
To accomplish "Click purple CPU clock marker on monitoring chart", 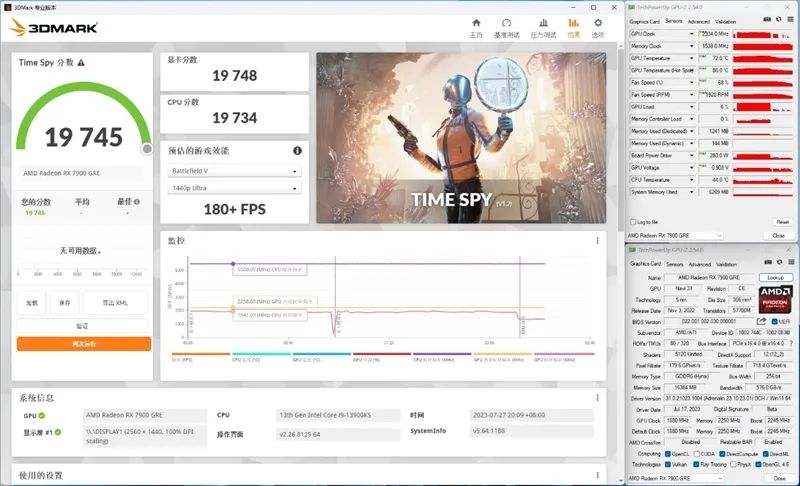I will (233, 264).
